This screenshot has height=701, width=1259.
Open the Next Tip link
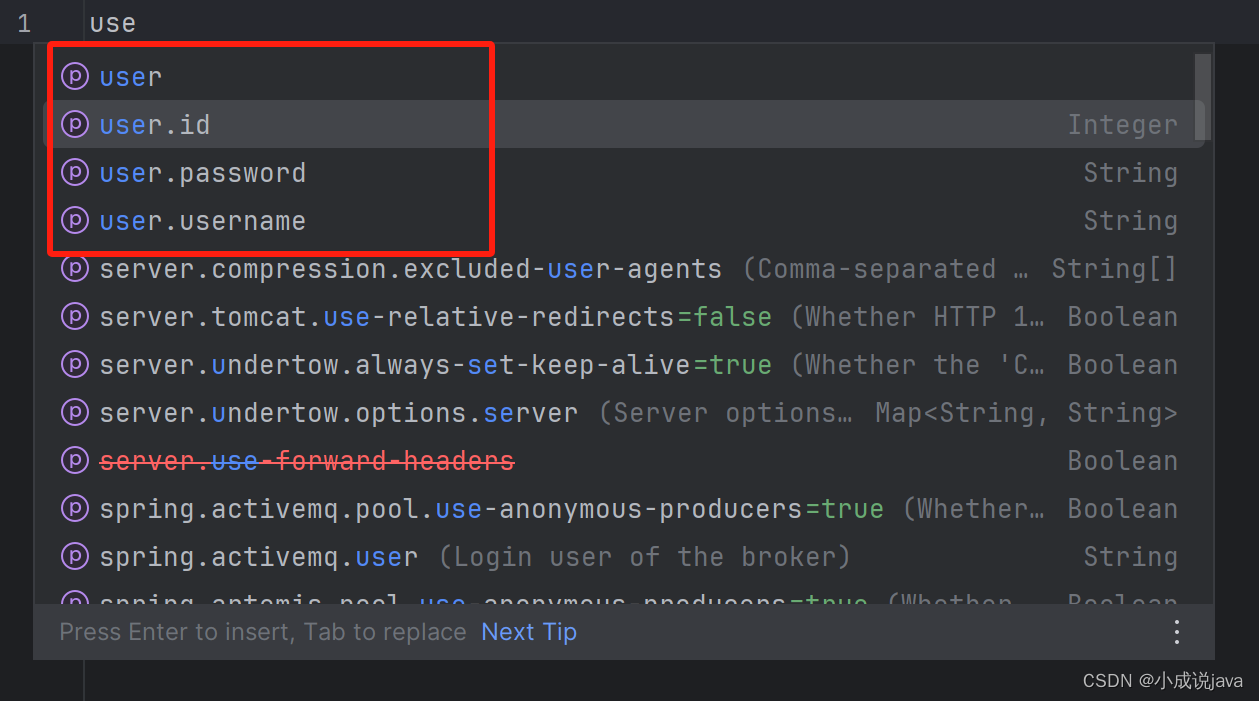[528, 631]
